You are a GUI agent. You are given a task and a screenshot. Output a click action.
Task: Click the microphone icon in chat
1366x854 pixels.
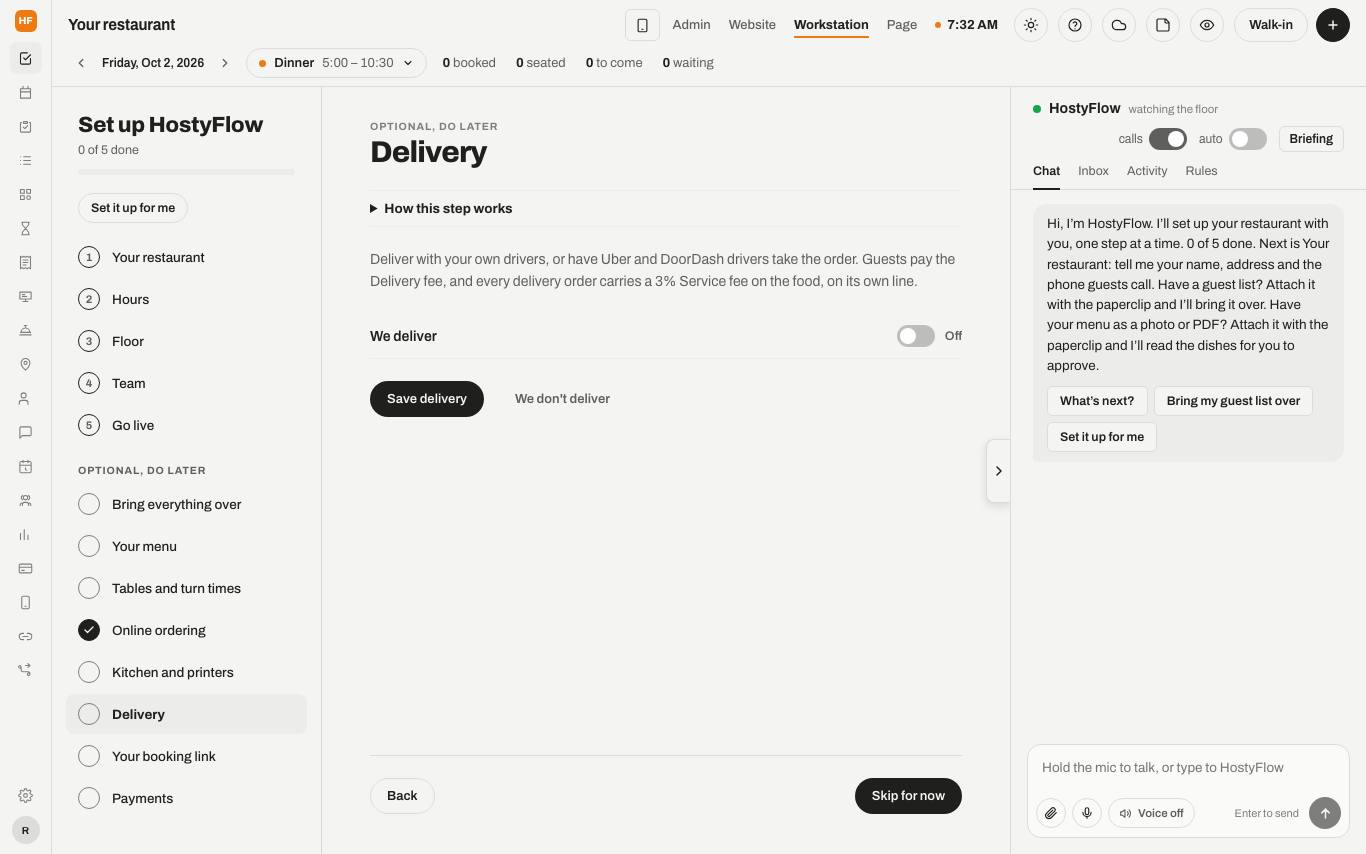coord(1087,813)
